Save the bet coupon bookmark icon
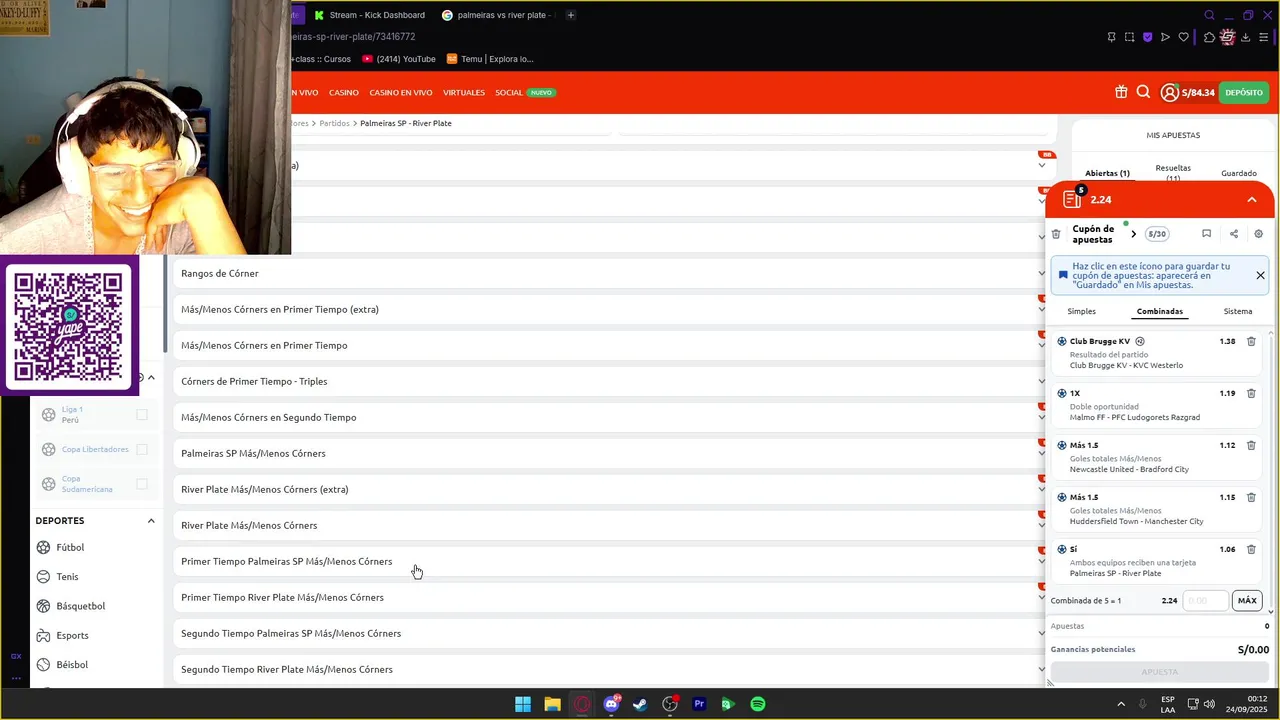The image size is (1280, 720). [x=1206, y=234]
